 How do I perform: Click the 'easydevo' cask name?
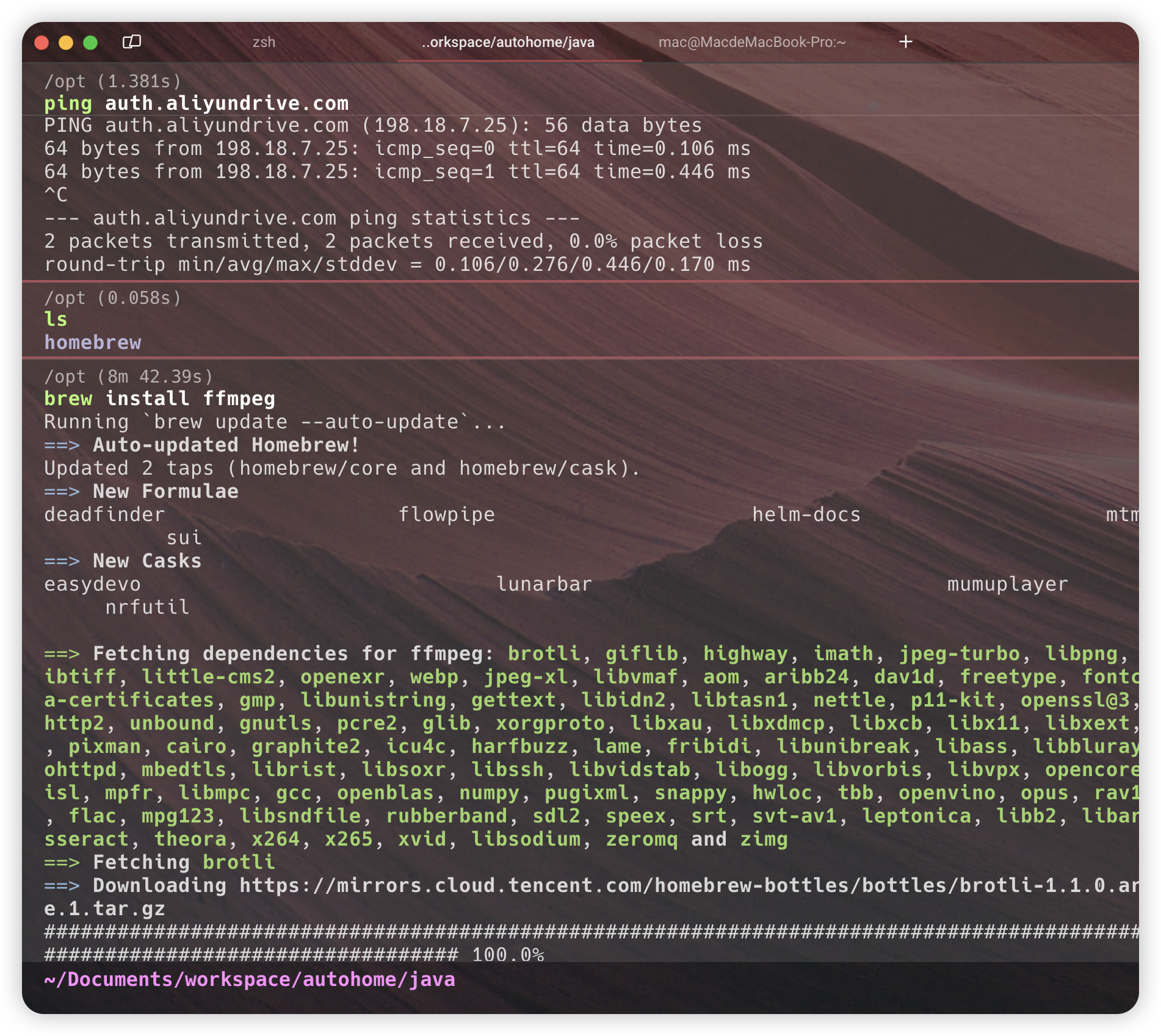[x=92, y=584]
